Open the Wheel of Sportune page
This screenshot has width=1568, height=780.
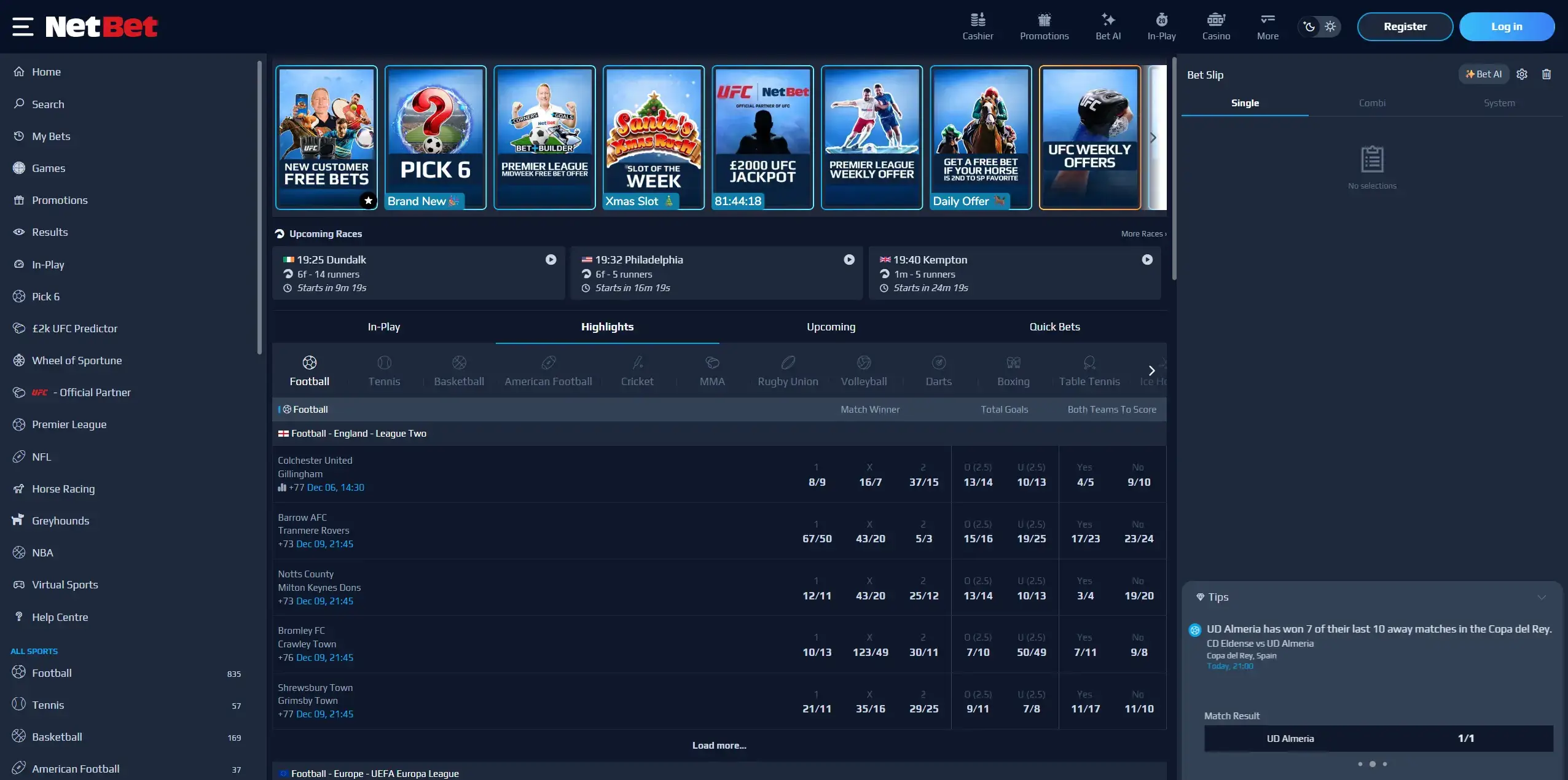pyautogui.click(x=77, y=361)
